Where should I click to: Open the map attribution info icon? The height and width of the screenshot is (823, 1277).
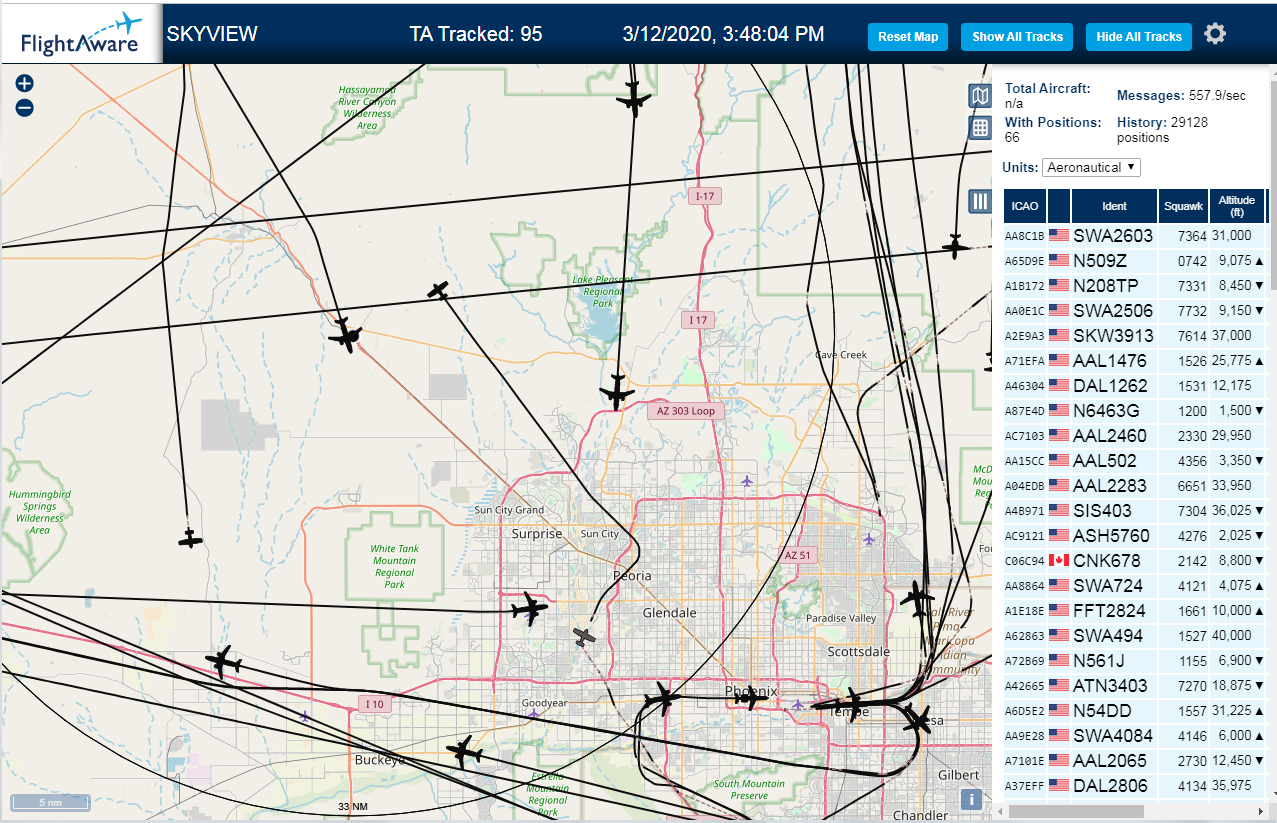tap(969, 799)
